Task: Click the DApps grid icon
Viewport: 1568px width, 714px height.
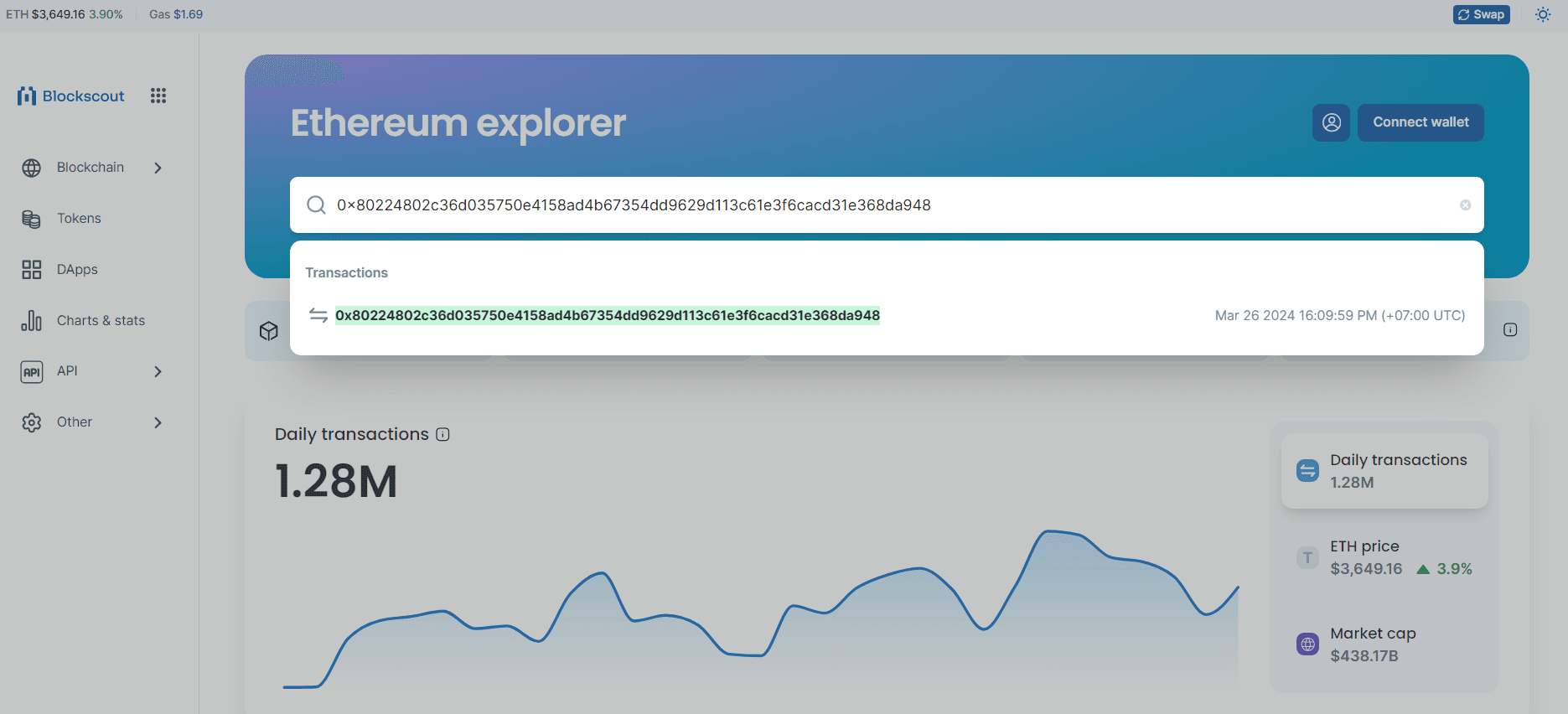Action: (x=32, y=270)
